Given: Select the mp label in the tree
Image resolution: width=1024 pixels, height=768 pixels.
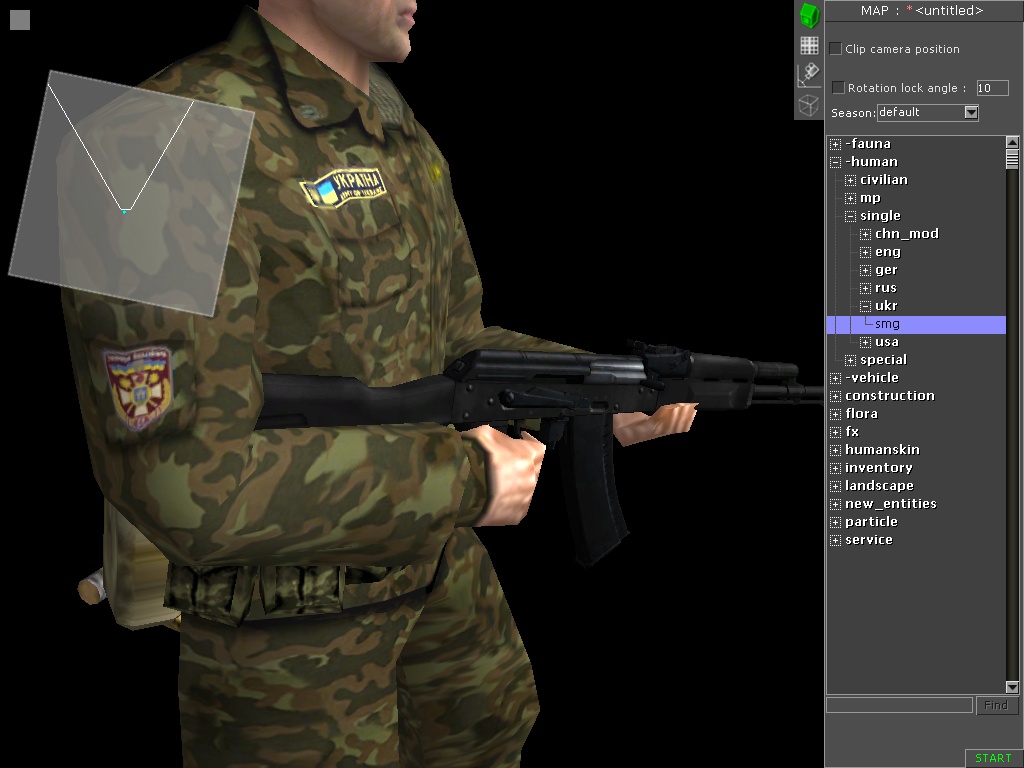Looking at the screenshot, I should [x=871, y=198].
